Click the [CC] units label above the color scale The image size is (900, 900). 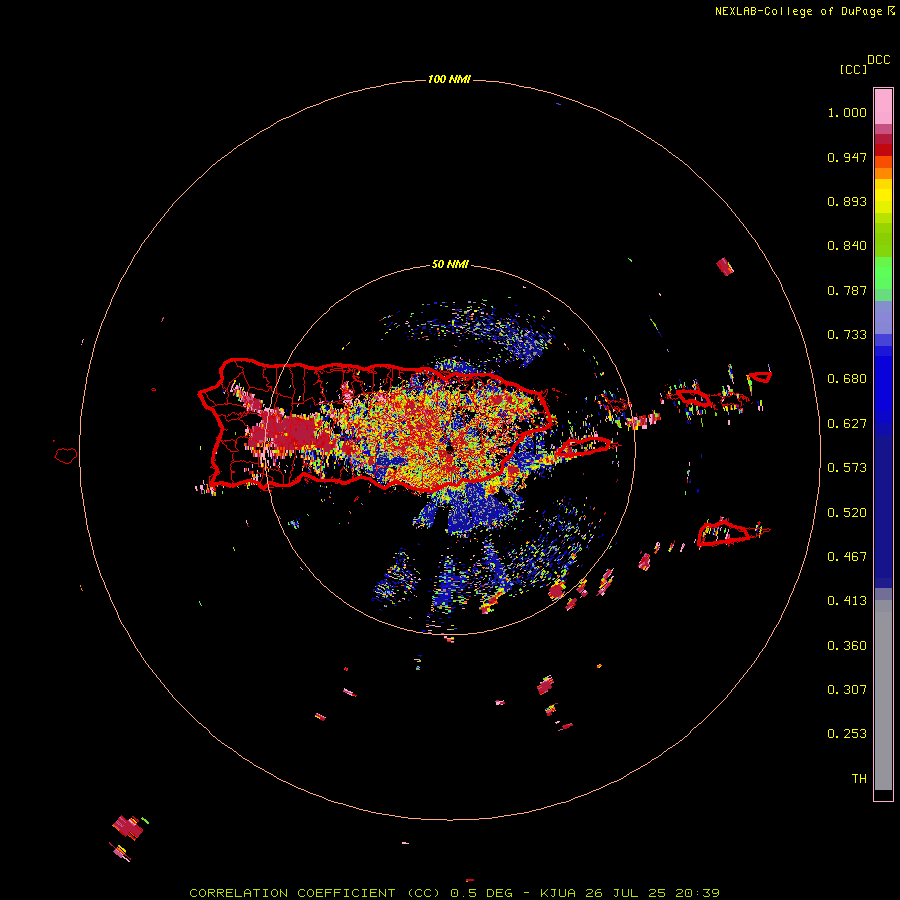[854, 69]
